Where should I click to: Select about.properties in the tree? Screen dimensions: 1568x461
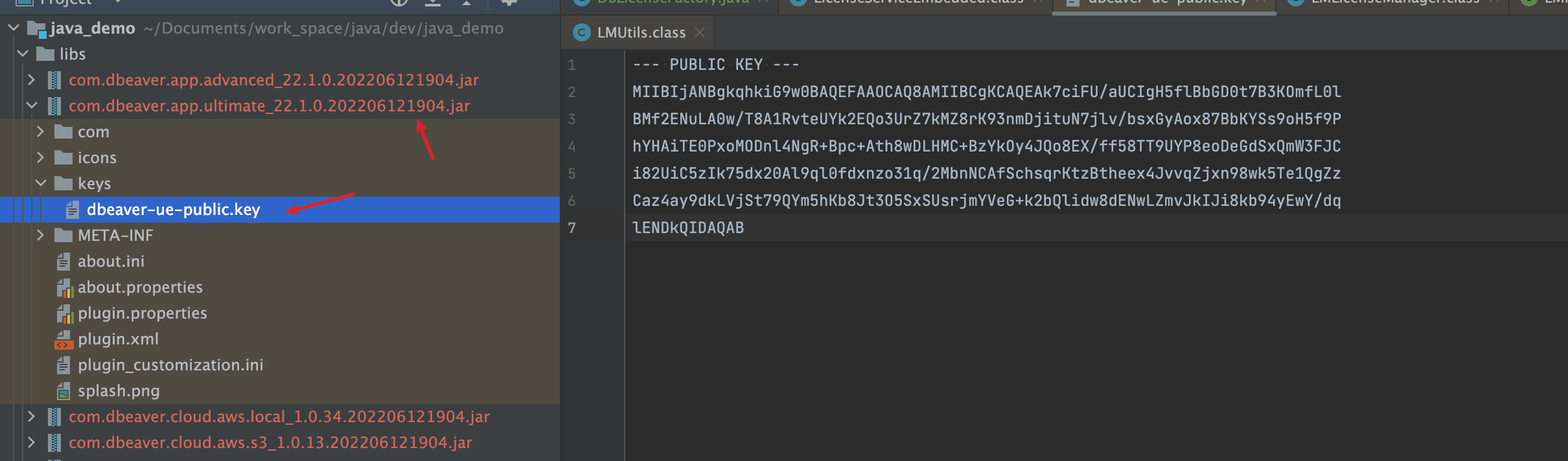pyautogui.click(x=140, y=287)
